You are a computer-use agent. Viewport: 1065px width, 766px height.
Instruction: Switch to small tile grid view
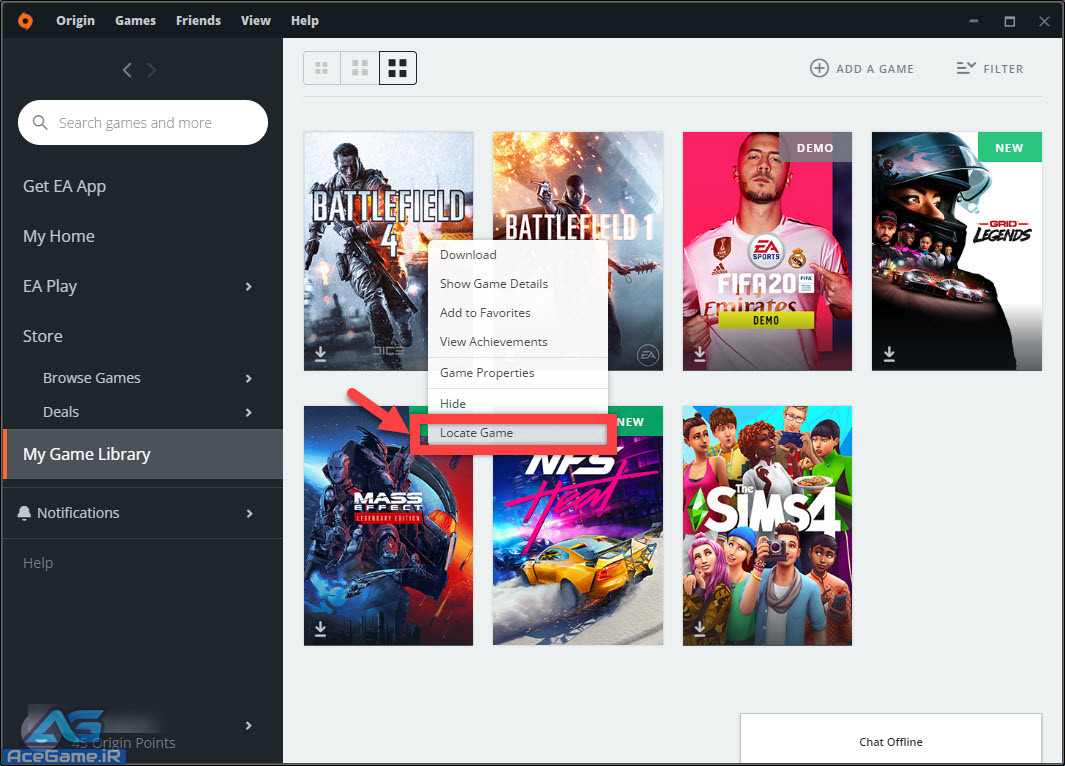(322, 68)
